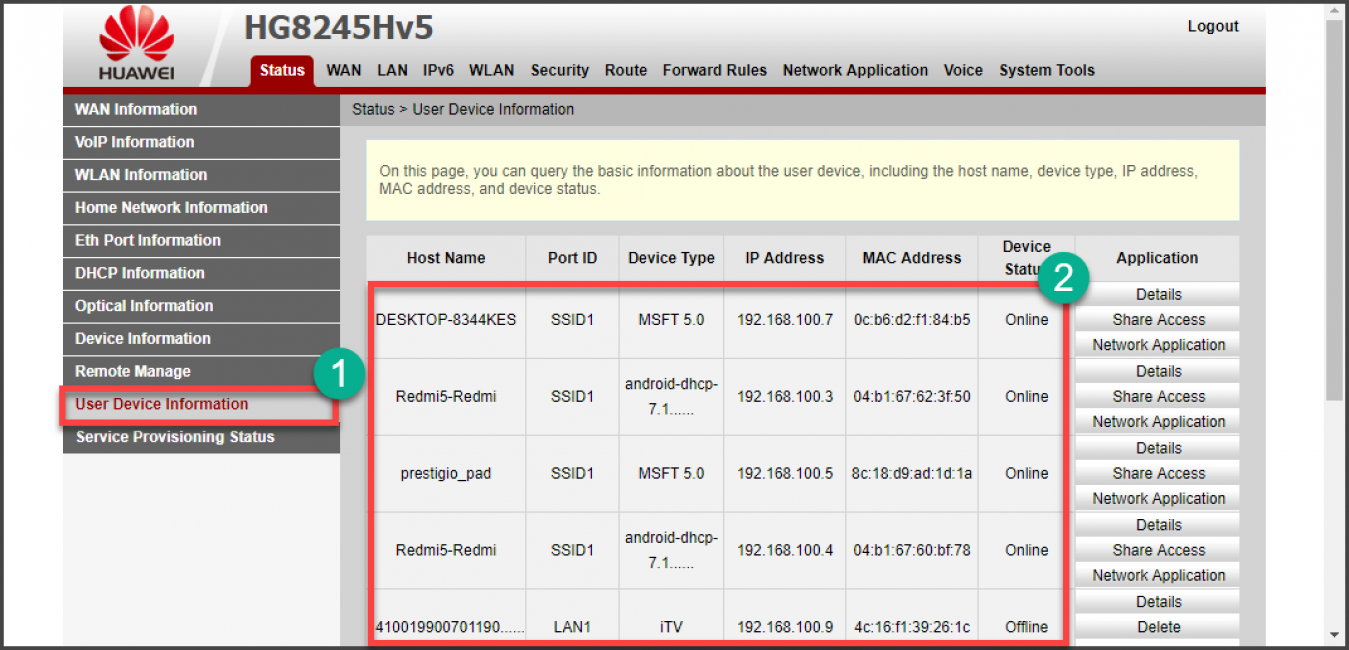Click MAC address 0c:b6:d2:f1:84:b5
The image size is (1349, 650).
click(911, 321)
